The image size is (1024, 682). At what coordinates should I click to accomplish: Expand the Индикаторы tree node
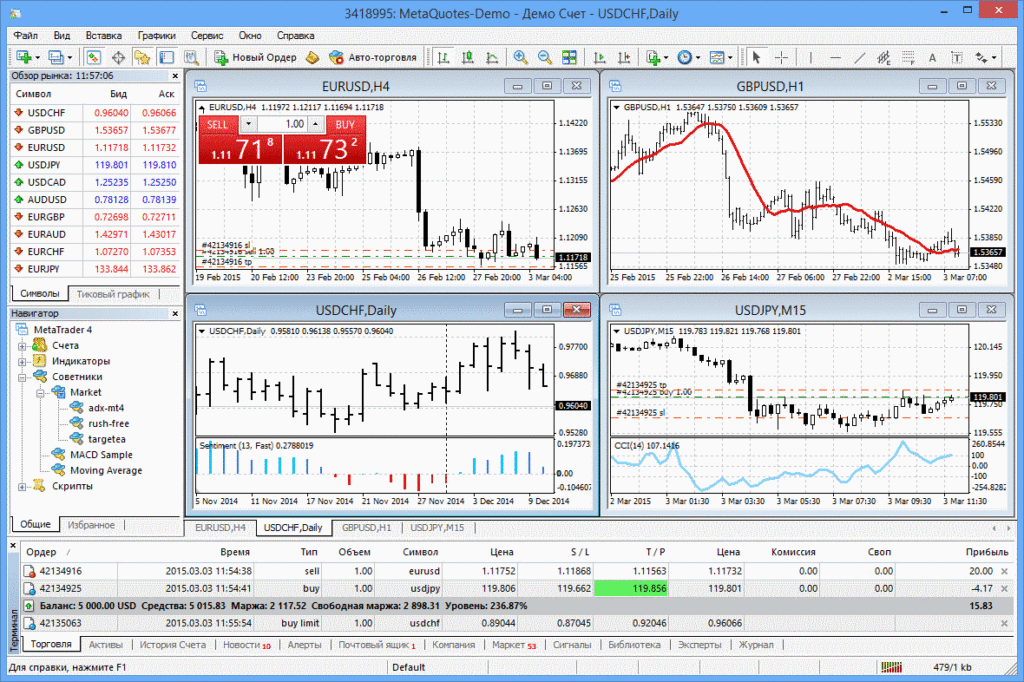[x=23, y=361]
